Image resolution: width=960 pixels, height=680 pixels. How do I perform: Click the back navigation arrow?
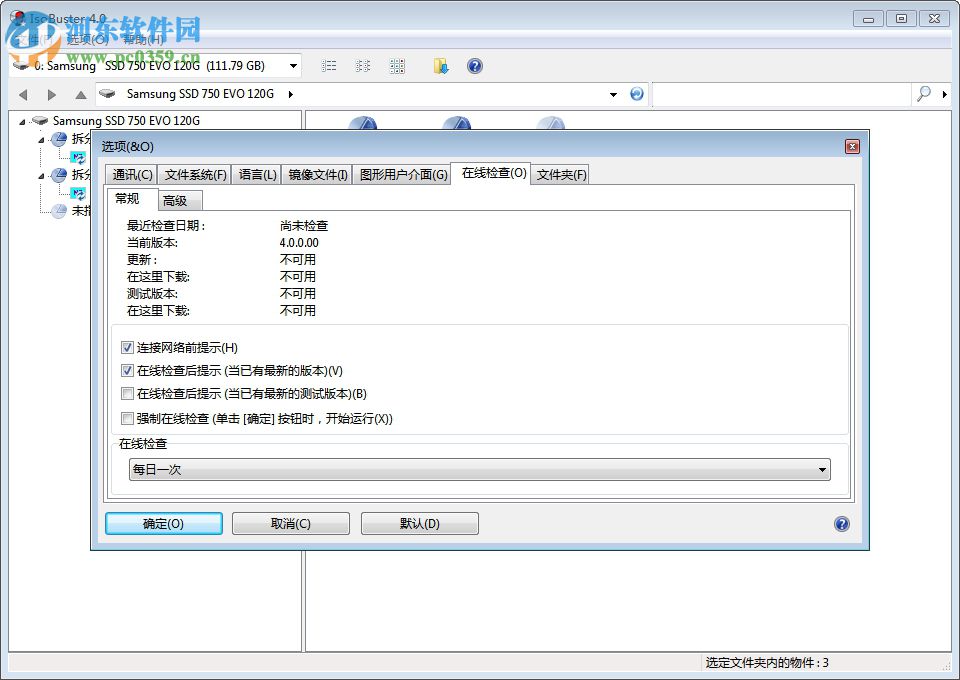[22, 93]
